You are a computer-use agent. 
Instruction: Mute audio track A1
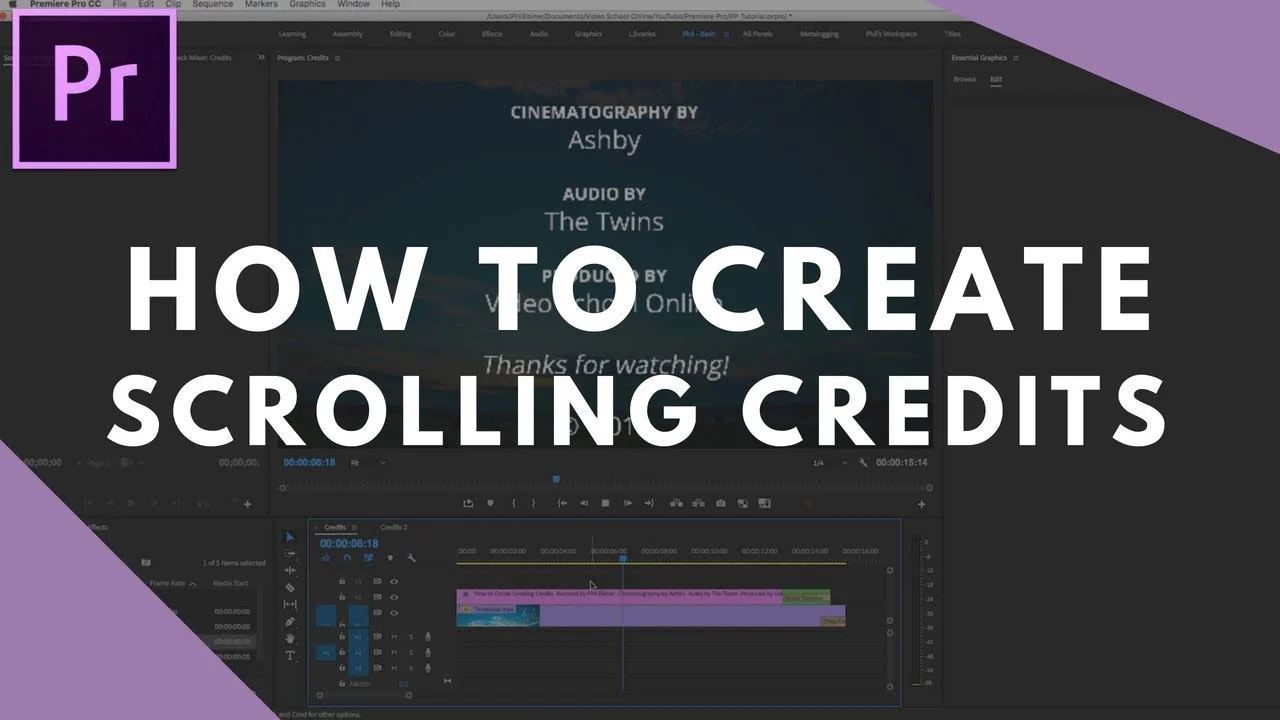pos(394,636)
